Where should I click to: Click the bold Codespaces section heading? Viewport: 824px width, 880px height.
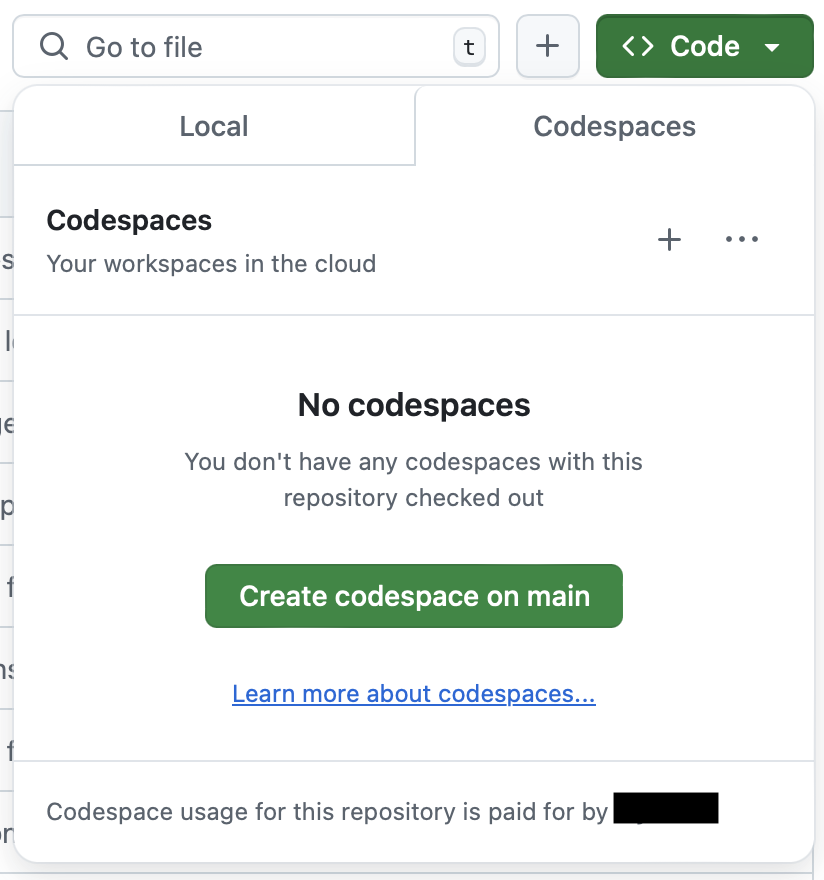tap(129, 220)
